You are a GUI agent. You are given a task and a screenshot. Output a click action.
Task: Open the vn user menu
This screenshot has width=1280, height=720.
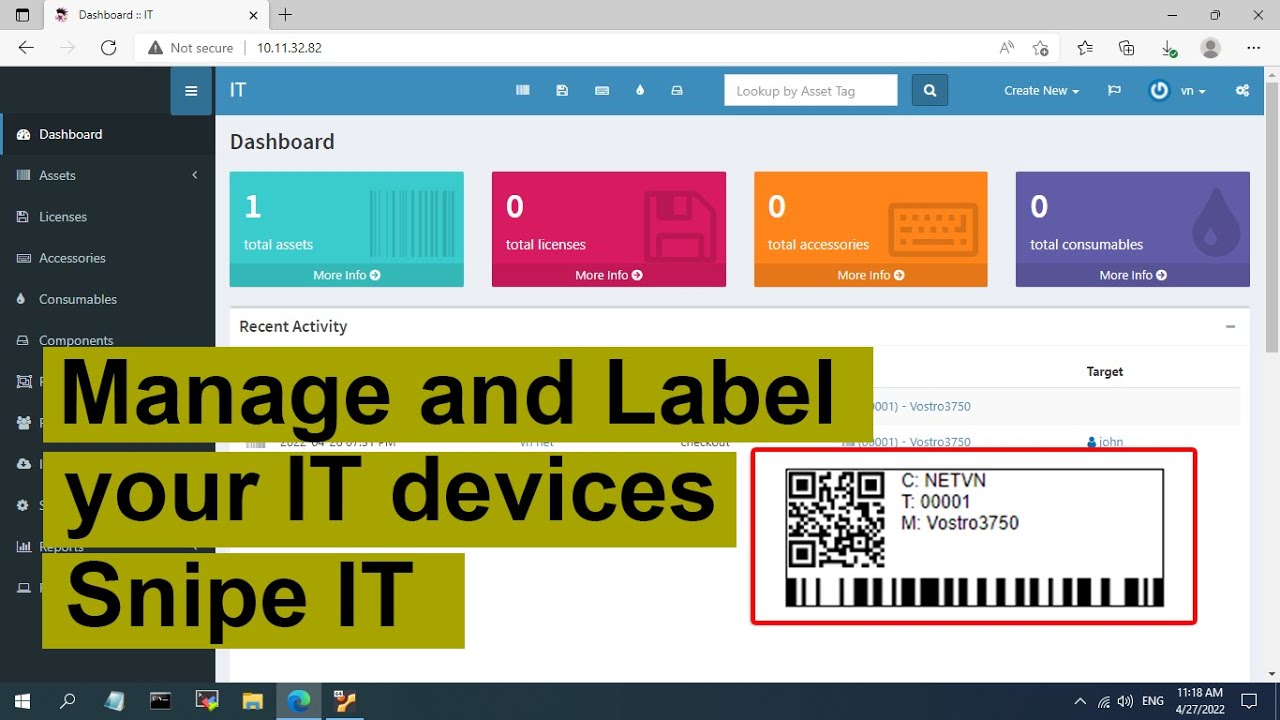[1177, 90]
